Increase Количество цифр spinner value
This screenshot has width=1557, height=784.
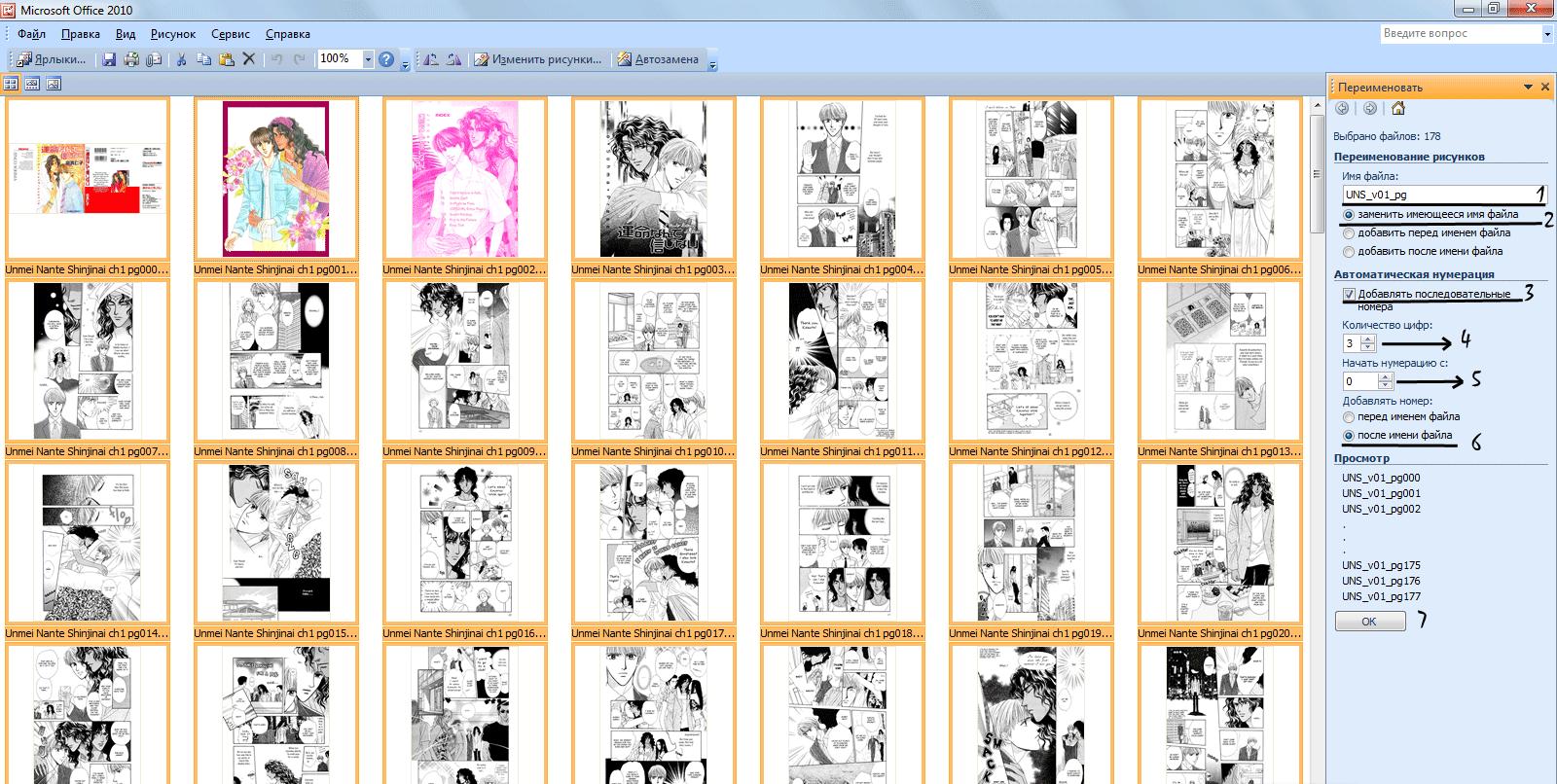(1368, 339)
